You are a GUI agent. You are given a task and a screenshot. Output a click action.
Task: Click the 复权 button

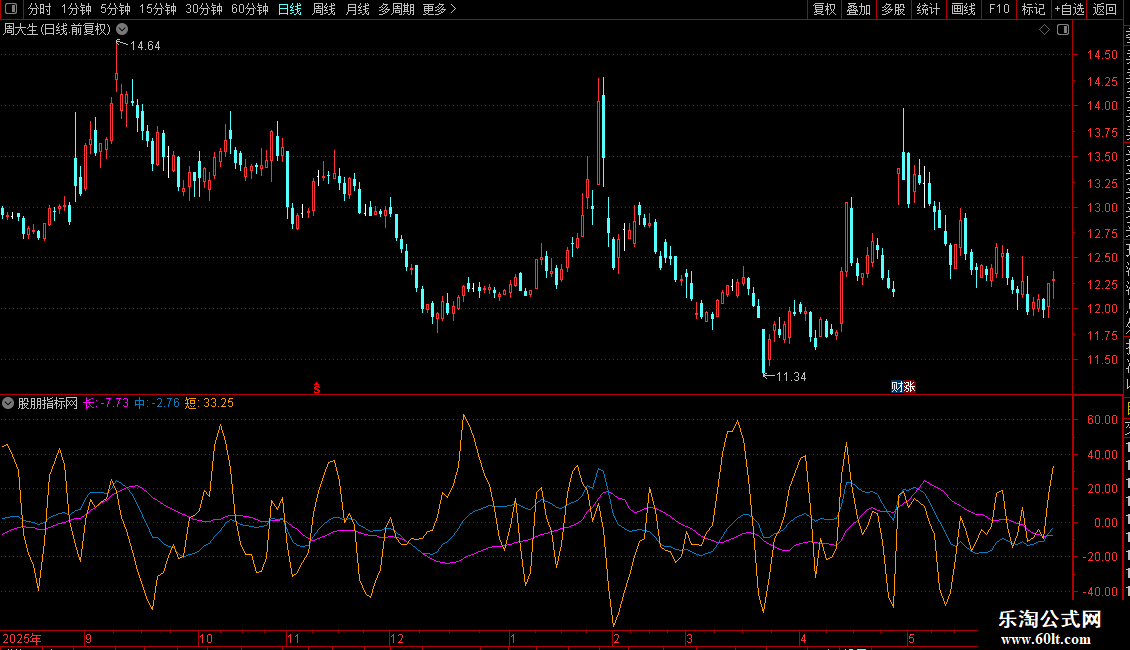[824, 9]
